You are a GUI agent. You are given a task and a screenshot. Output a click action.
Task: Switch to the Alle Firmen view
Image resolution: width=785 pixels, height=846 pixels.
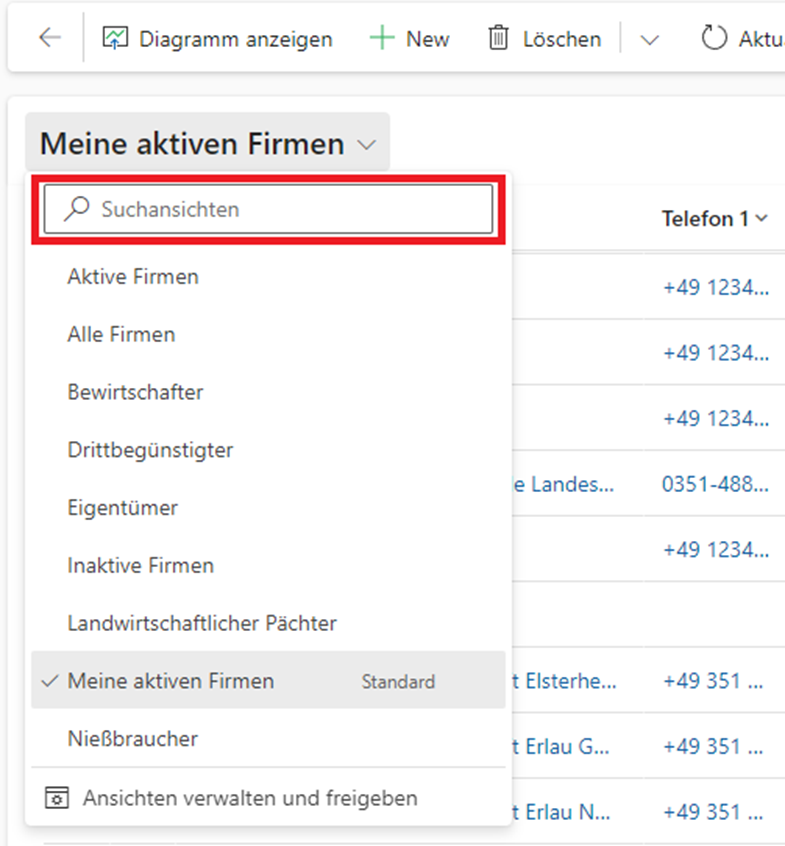(x=121, y=335)
